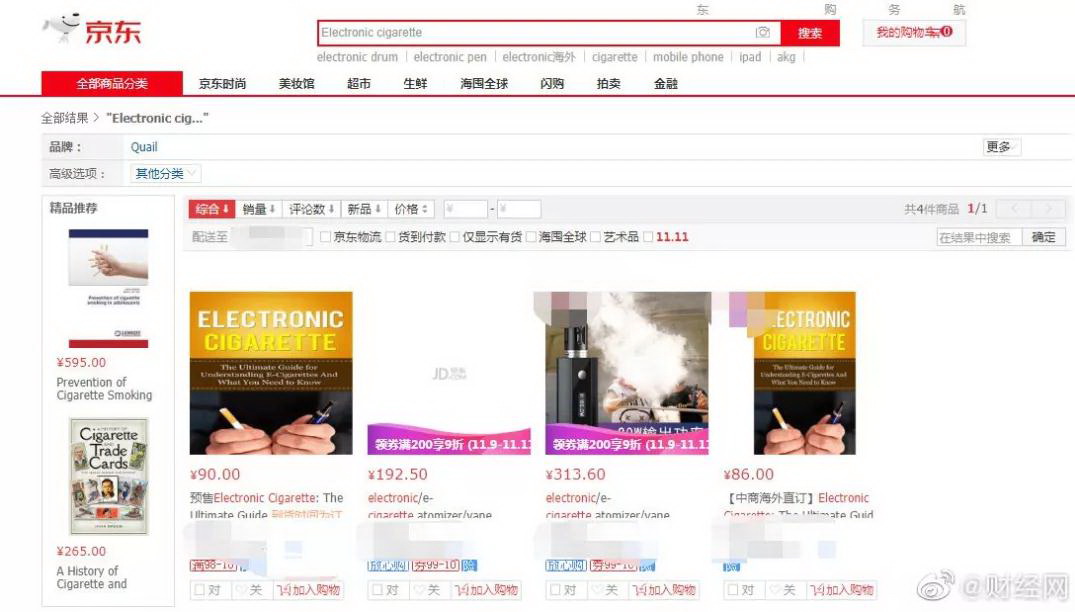
Task: Click the 在结果中搜索 search-within-results field
Action: tap(978, 238)
